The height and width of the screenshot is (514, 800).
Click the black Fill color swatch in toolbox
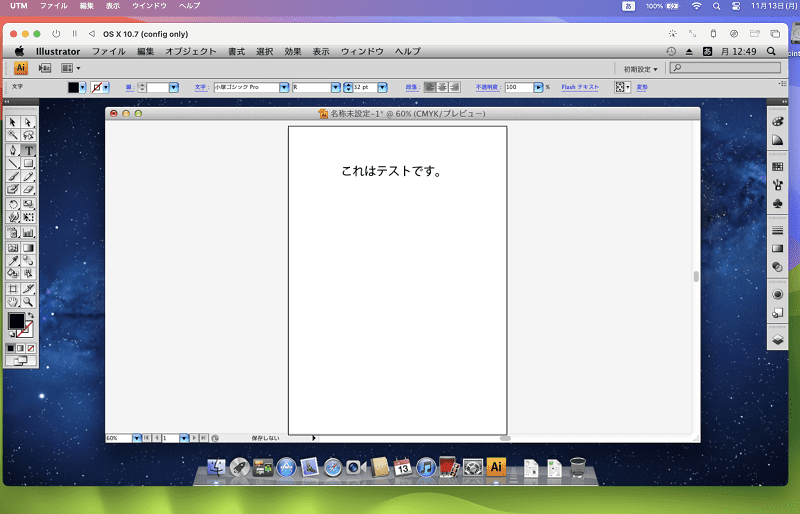pos(16,321)
